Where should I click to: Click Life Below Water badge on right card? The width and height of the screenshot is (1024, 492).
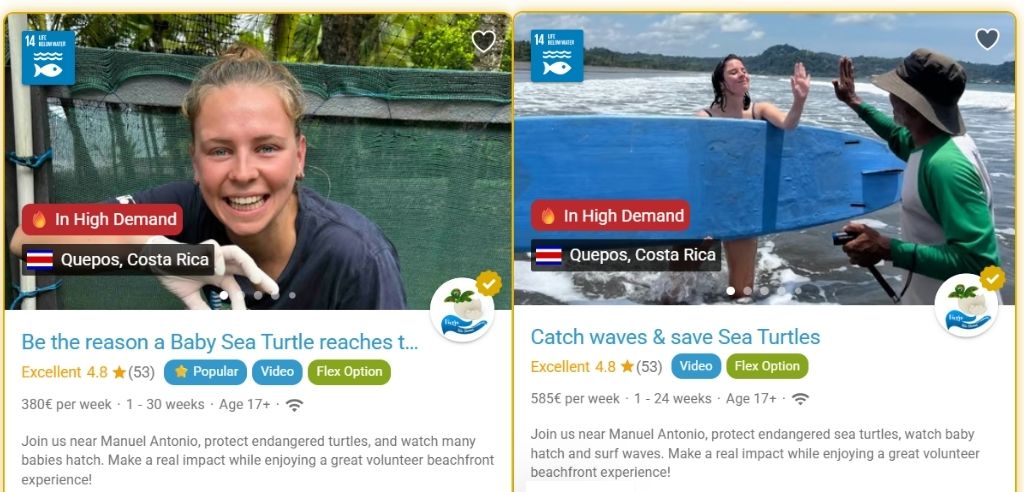557,56
